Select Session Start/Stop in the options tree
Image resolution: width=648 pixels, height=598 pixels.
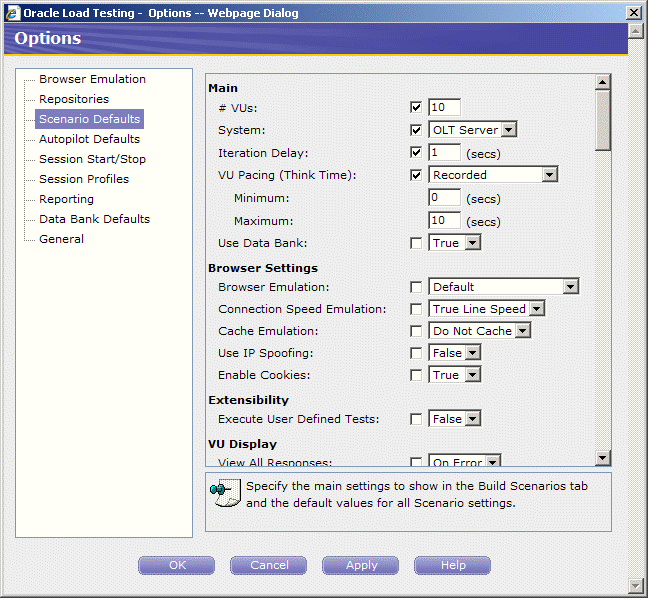coord(92,159)
